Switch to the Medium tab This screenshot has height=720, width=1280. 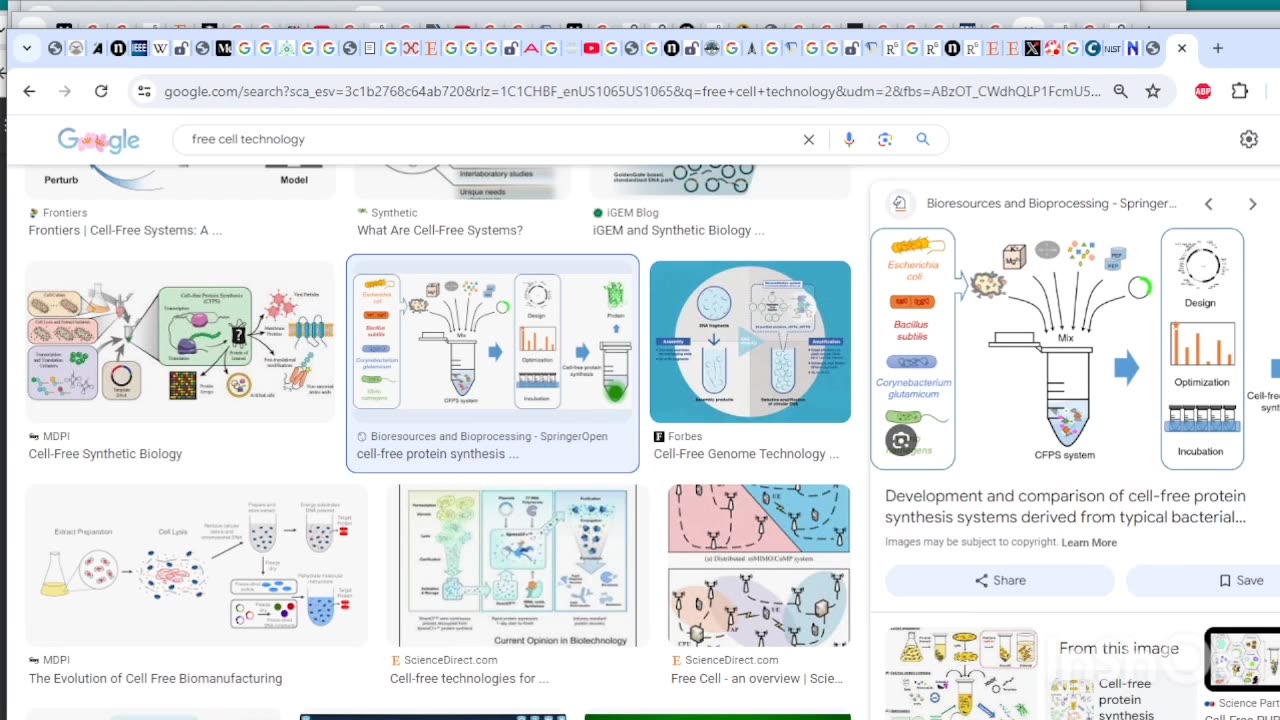223,48
